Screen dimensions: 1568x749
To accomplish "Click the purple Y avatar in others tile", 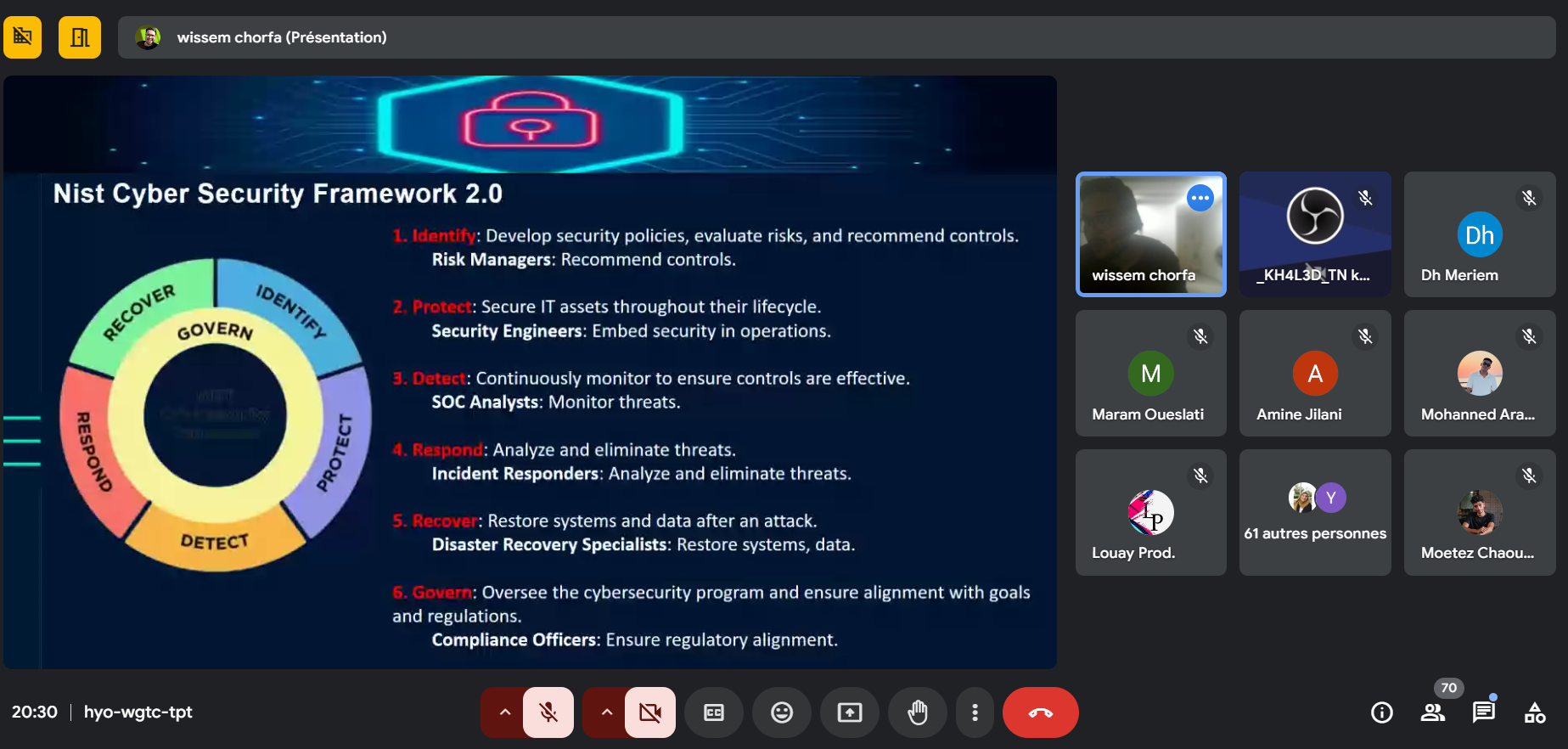I will 1331,498.
